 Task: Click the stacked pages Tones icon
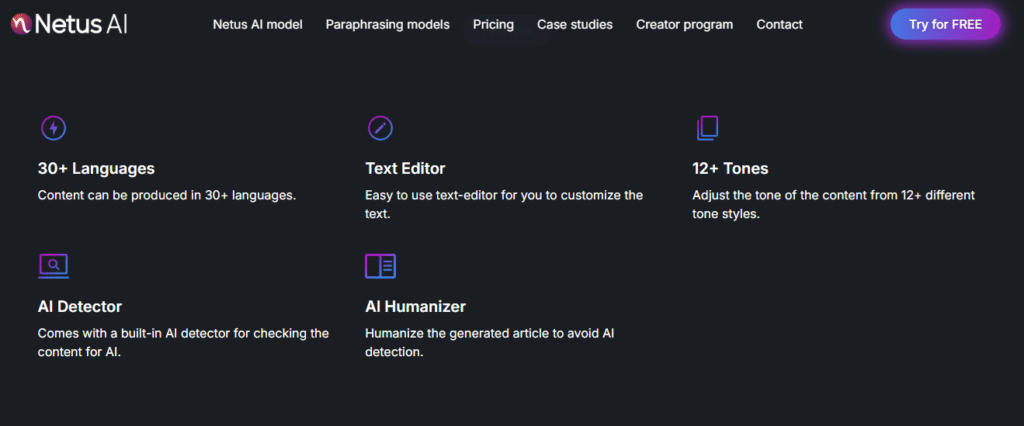[x=707, y=128]
